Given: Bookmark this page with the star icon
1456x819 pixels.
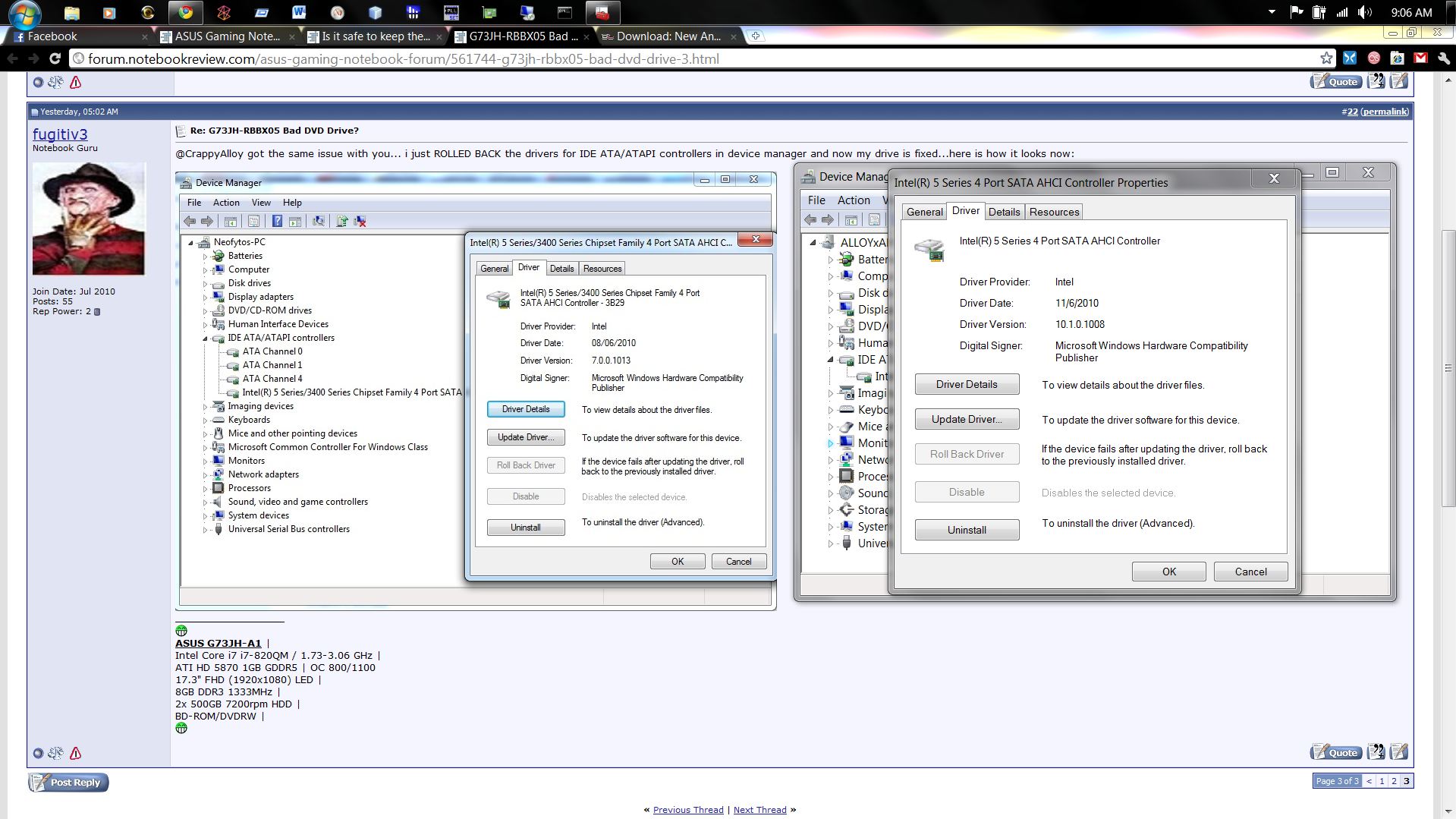Looking at the screenshot, I should point(1326,58).
